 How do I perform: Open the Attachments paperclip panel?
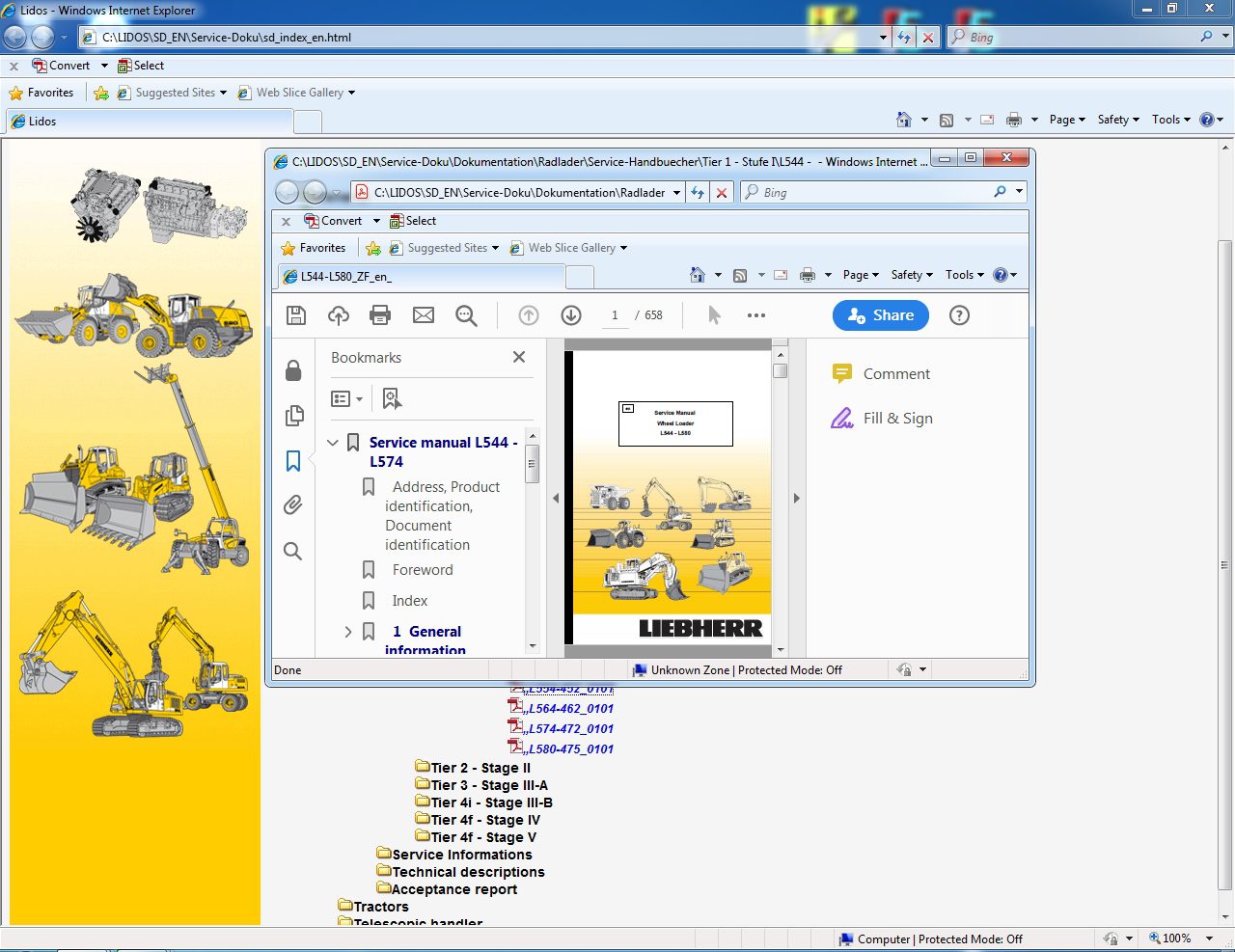293,504
